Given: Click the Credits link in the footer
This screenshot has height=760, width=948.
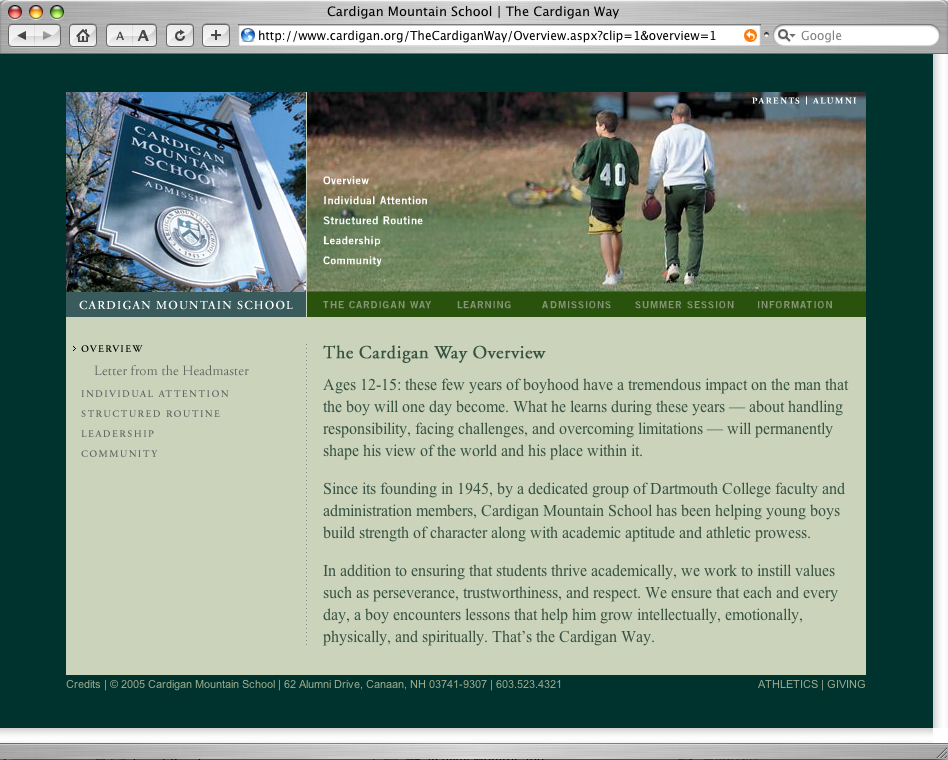Looking at the screenshot, I should click(x=83, y=685).
